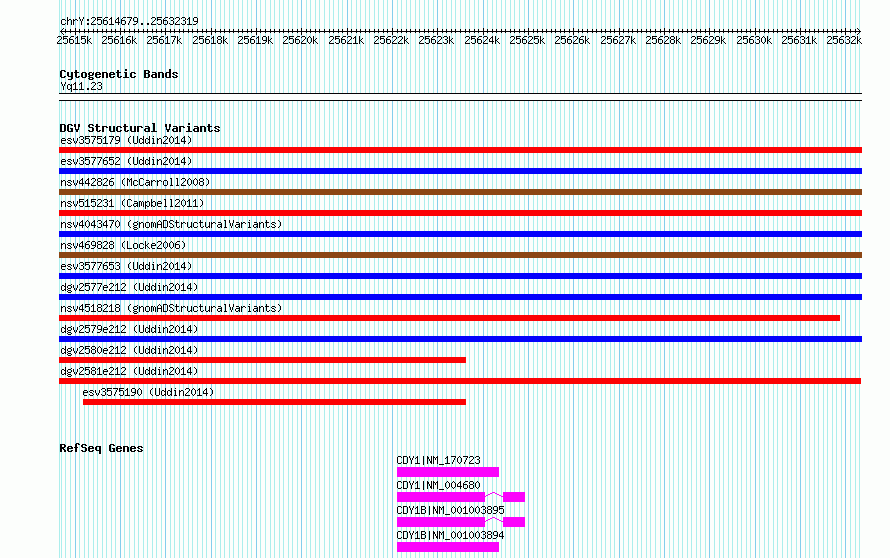The image size is (890, 558).
Task: Click the blue bar under dgv2577e212 (Uddin2014)
Action: pyautogui.click(x=460, y=297)
